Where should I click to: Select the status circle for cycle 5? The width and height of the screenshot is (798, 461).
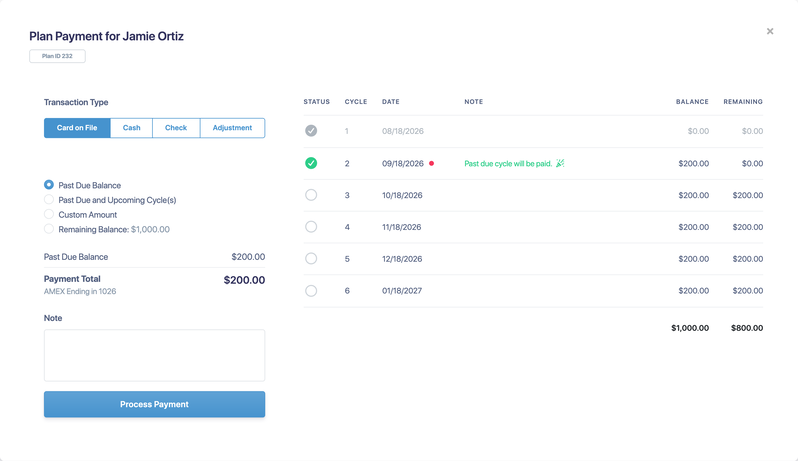pyautogui.click(x=311, y=258)
